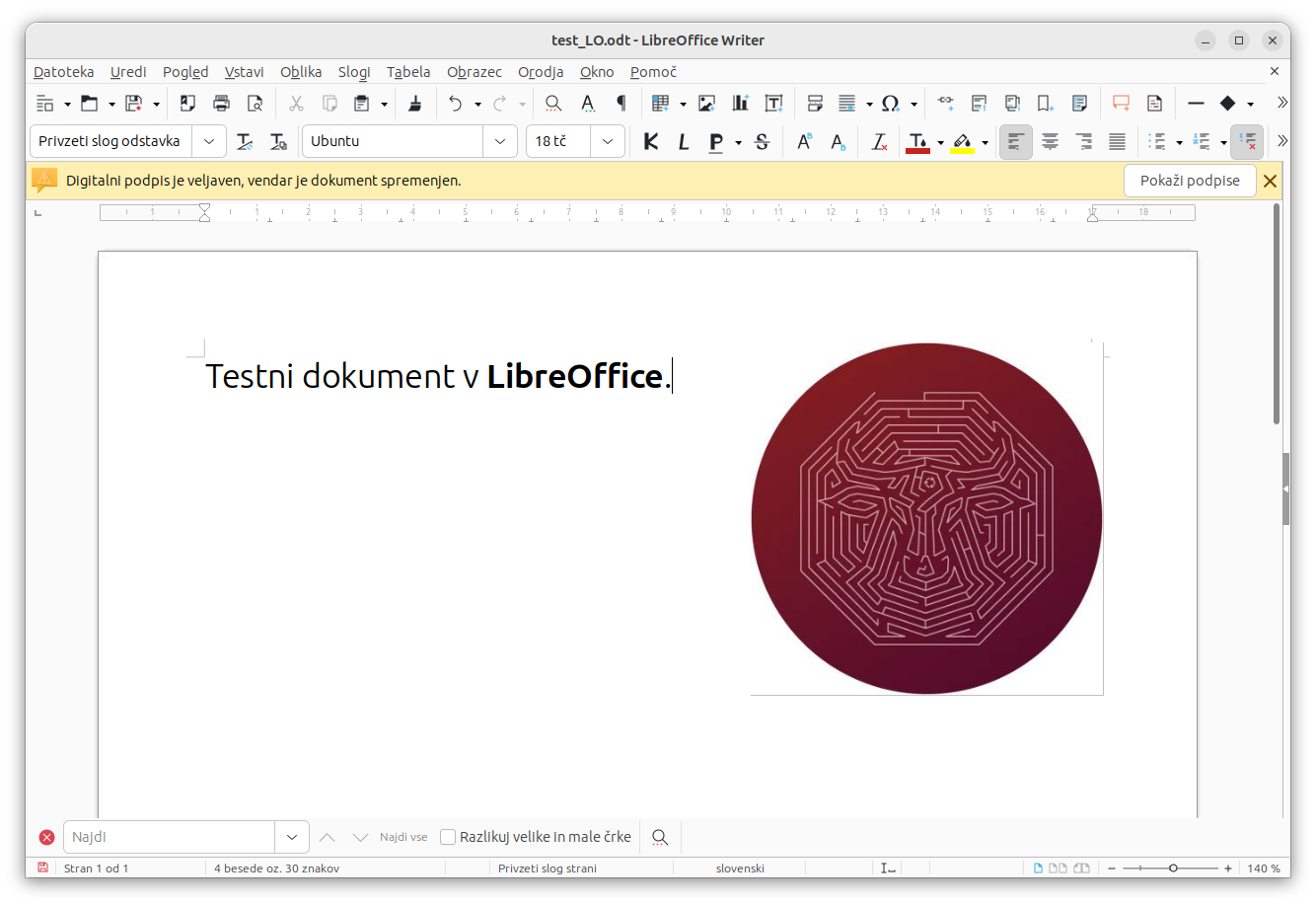Insert special character Omega icon
Image resolution: width=1316 pixels, height=906 pixels.
(x=891, y=103)
